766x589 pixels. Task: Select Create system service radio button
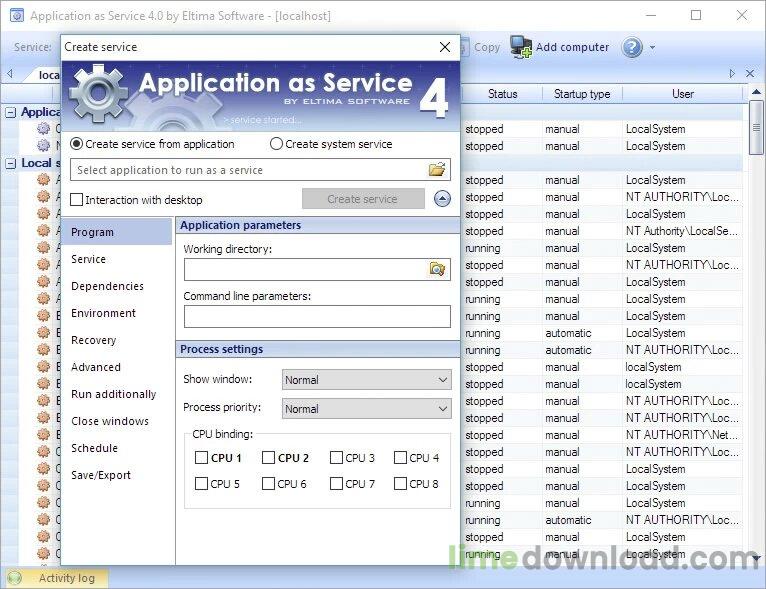click(x=276, y=144)
